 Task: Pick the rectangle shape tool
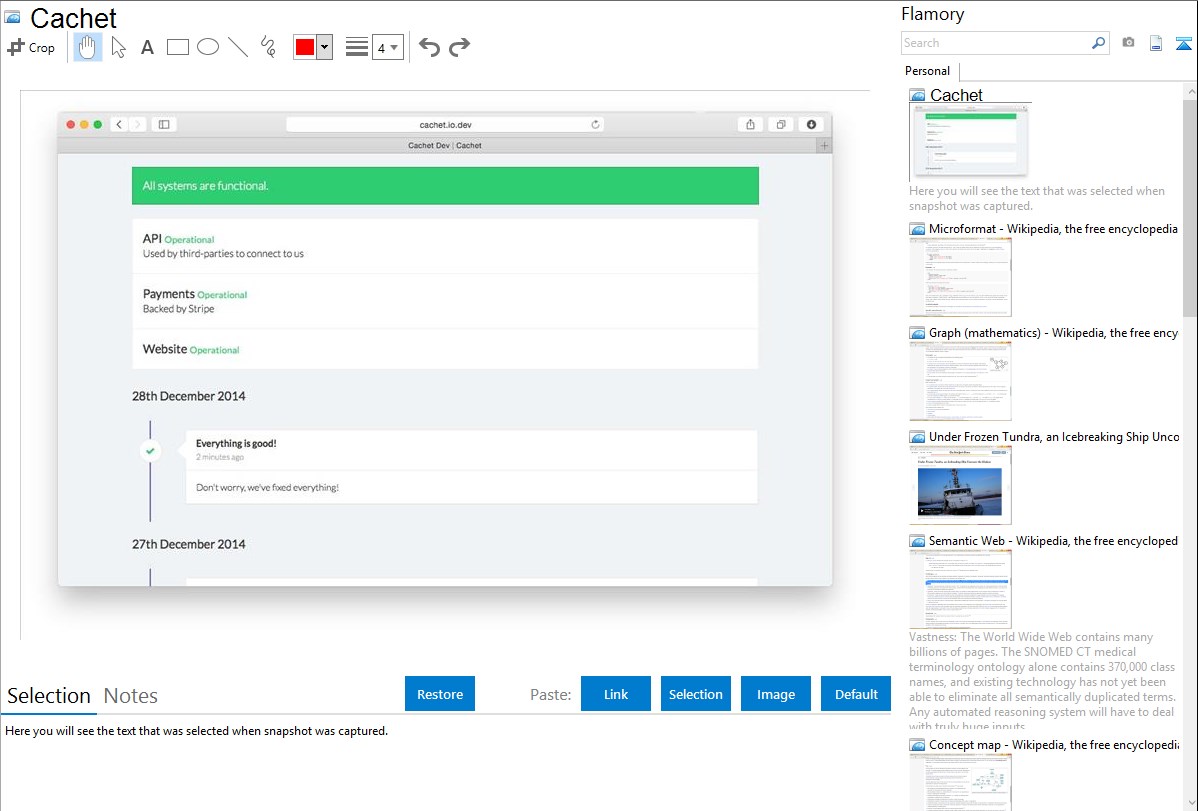coord(177,47)
